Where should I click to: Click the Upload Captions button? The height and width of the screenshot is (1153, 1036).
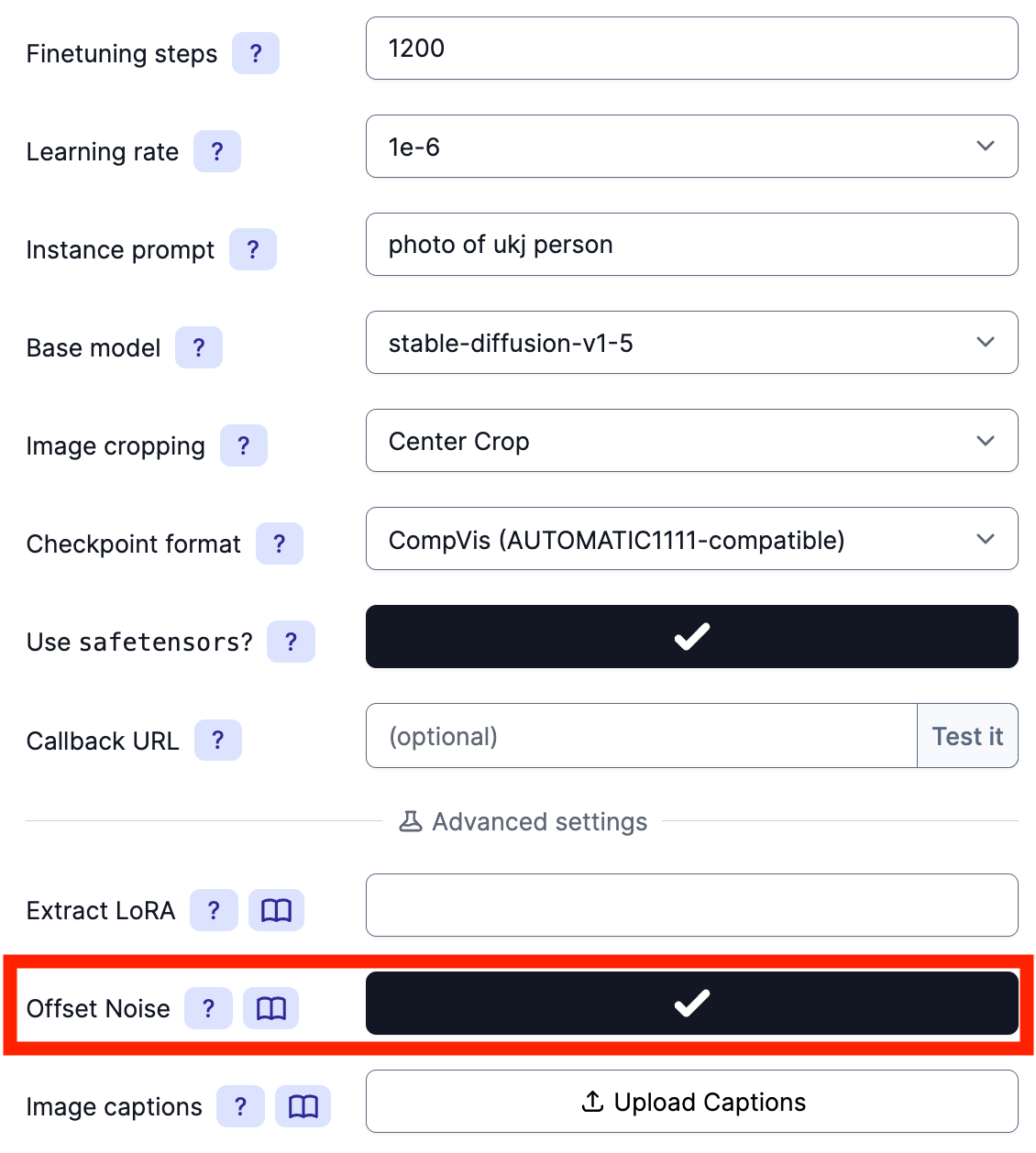click(691, 1102)
